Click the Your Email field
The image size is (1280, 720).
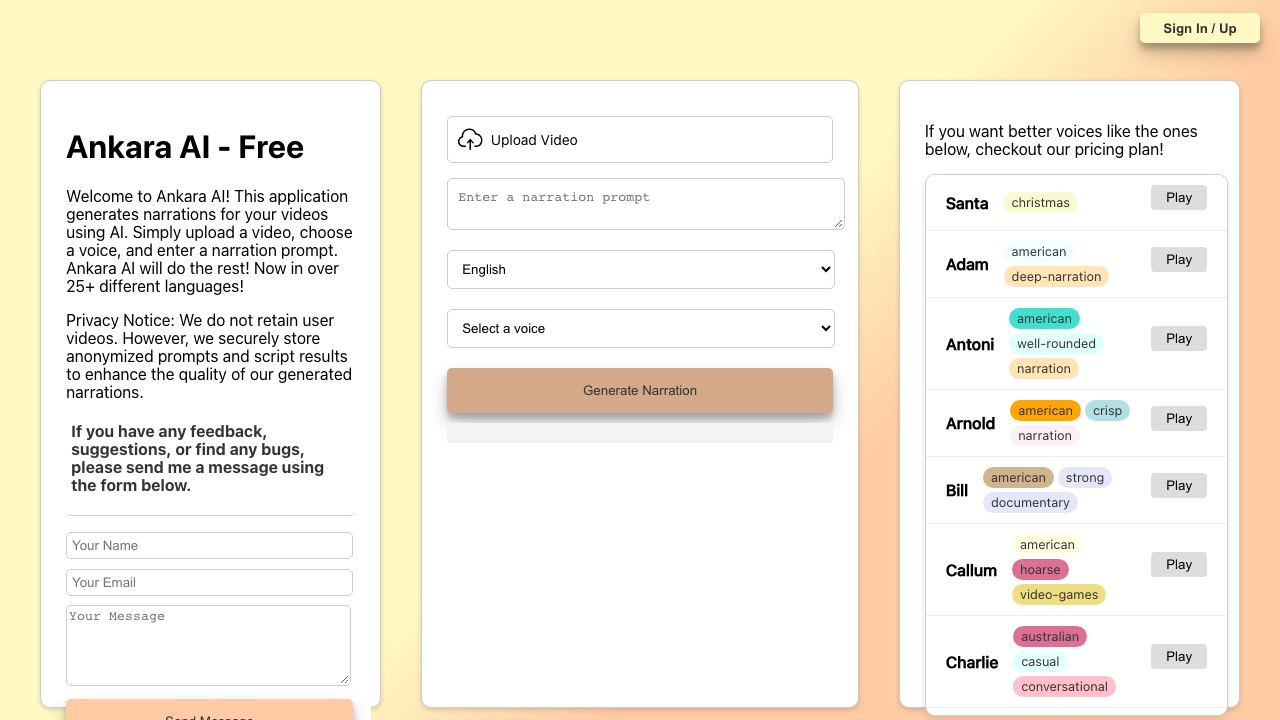(x=209, y=582)
